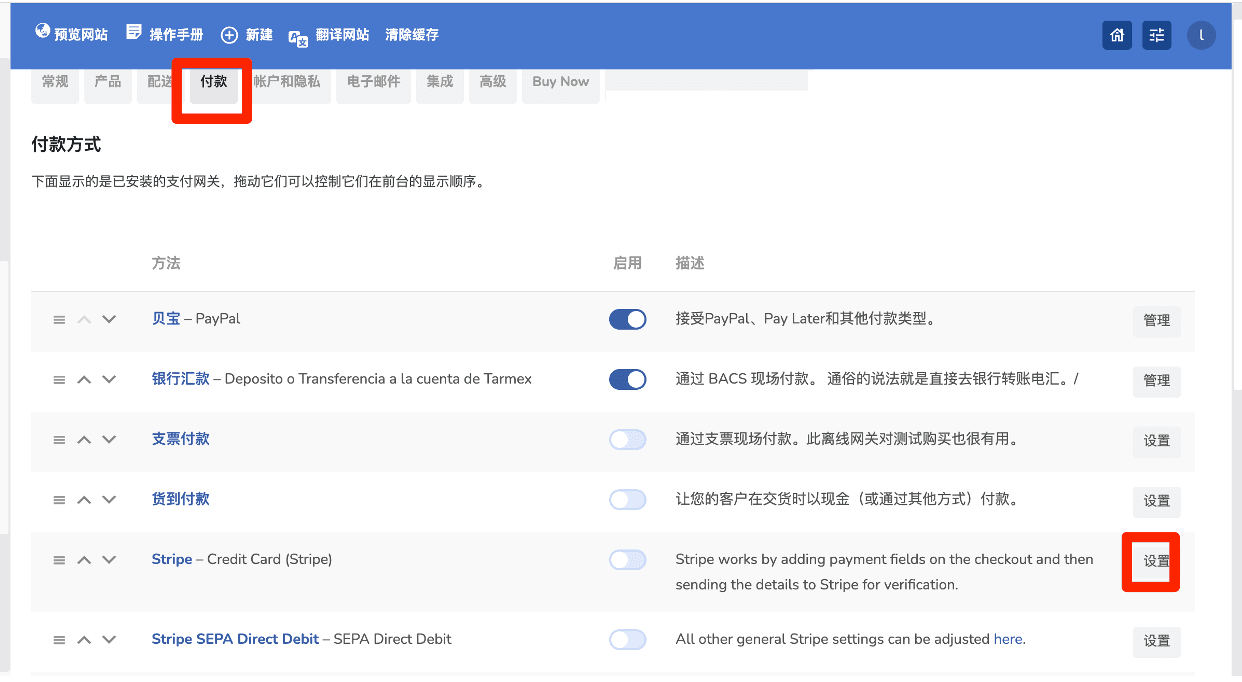Screen dimensions: 1242x682
Task: Open the Buy Now tab
Action: coord(560,82)
